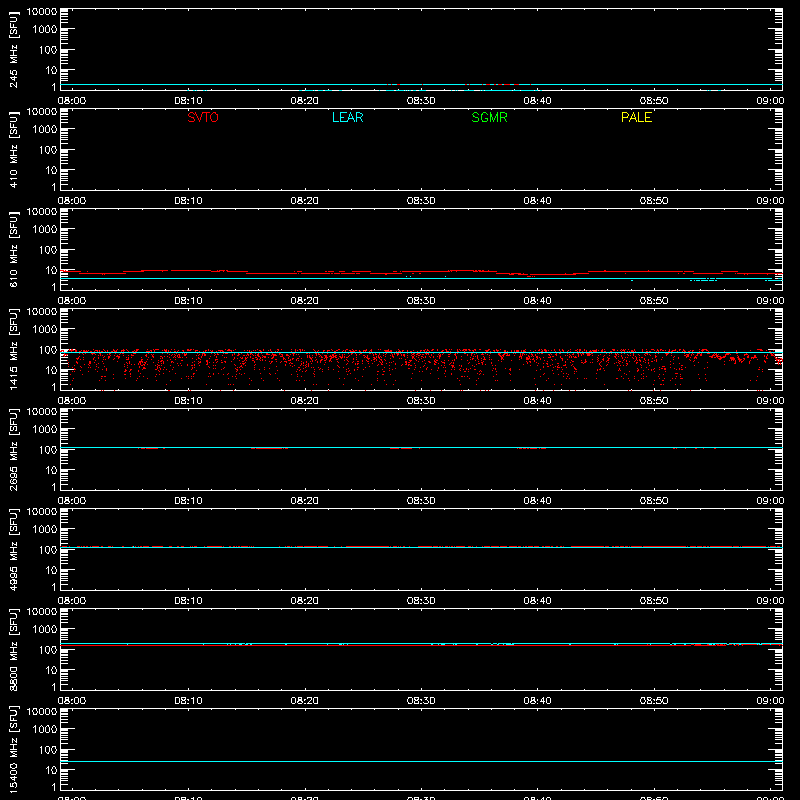The width and height of the screenshot is (800, 800).
Task: Click the 10 tick on 1415 MHz axis
Action: coord(52,370)
